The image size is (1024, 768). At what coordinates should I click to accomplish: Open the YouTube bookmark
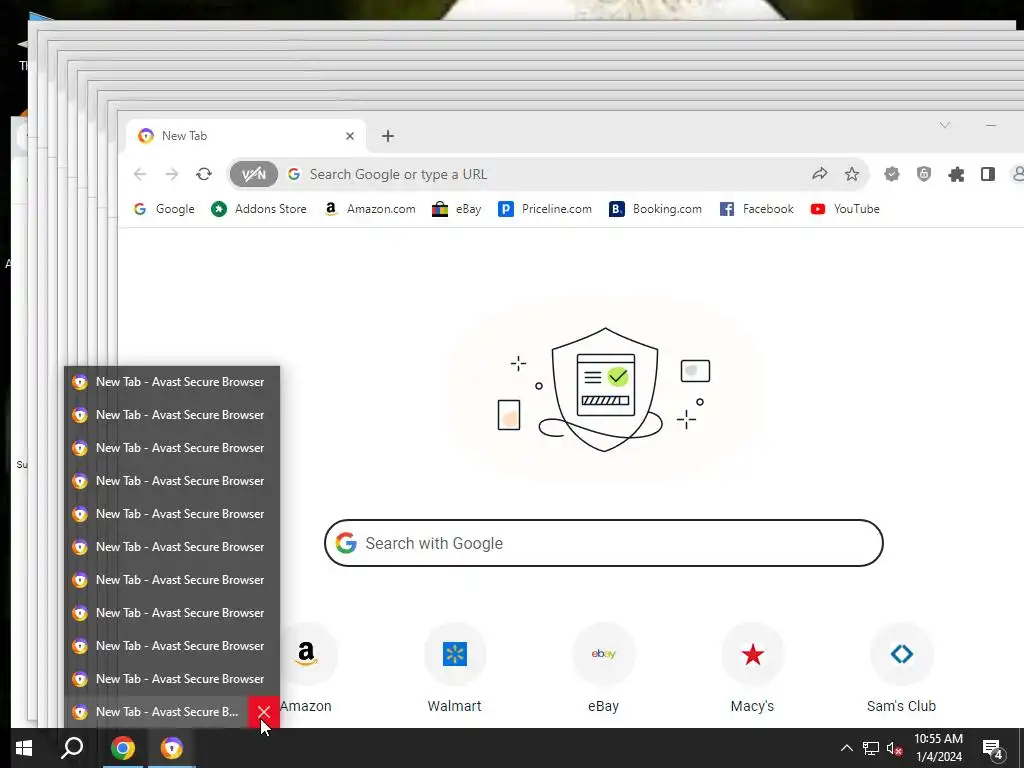click(x=845, y=209)
